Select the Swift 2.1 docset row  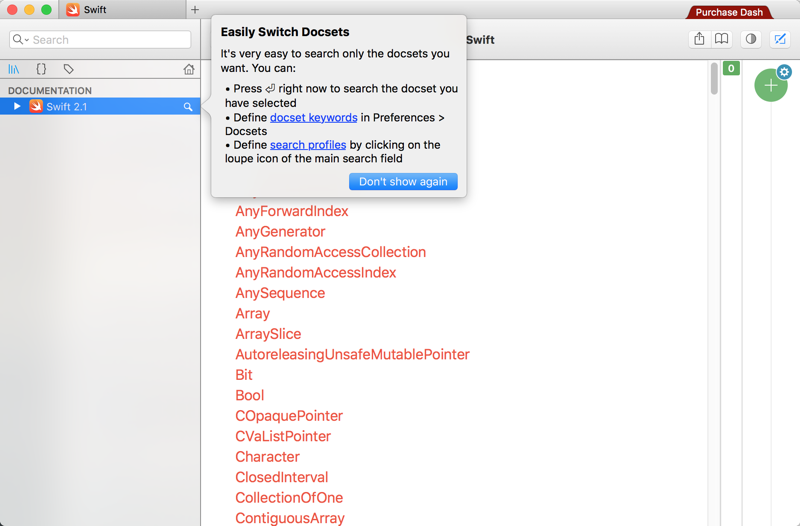100,106
